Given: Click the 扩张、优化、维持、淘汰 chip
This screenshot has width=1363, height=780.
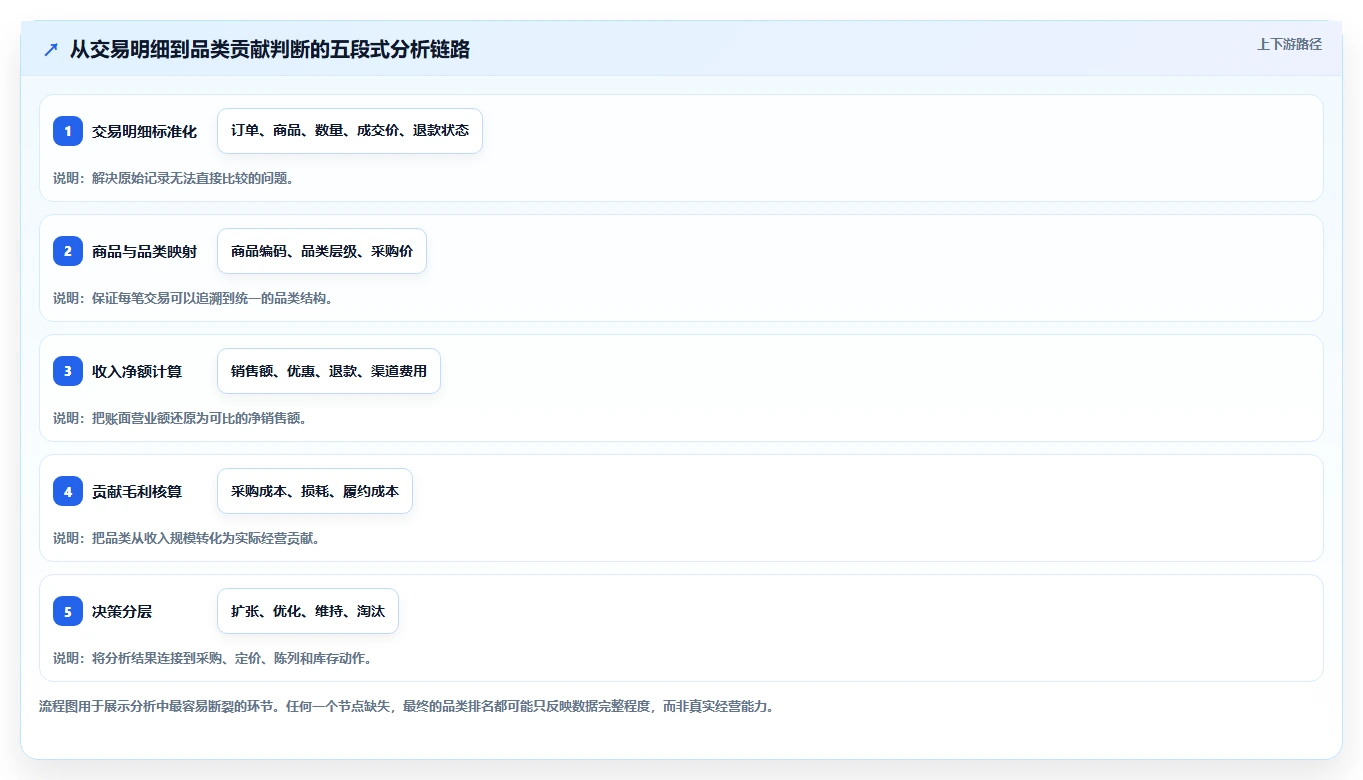Looking at the screenshot, I should click(308, 611).
